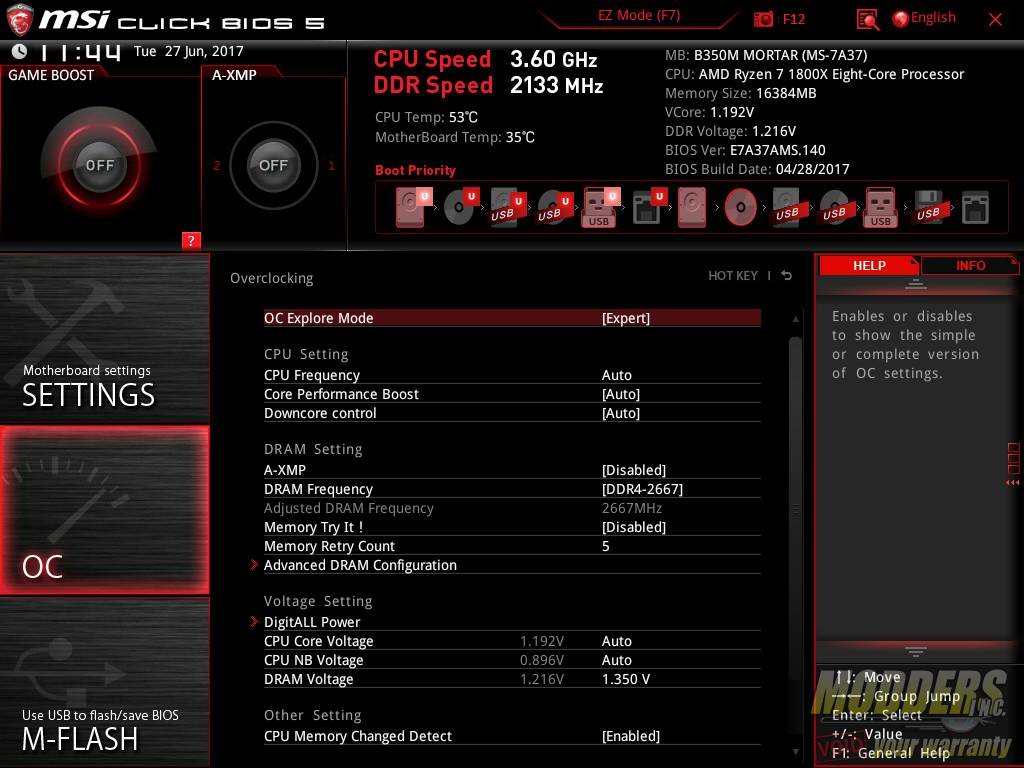The width and height of the screenshot is (1024, 768).
Task: Click the MSI dragon shield logo
Action: [x=19, y=19]
